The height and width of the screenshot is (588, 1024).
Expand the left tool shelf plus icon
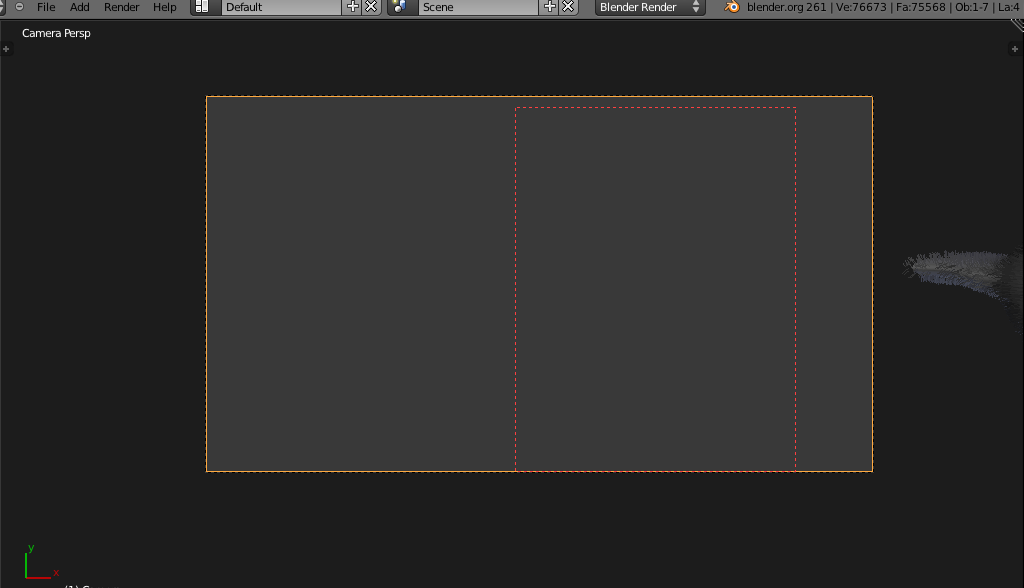pos(6,49)
